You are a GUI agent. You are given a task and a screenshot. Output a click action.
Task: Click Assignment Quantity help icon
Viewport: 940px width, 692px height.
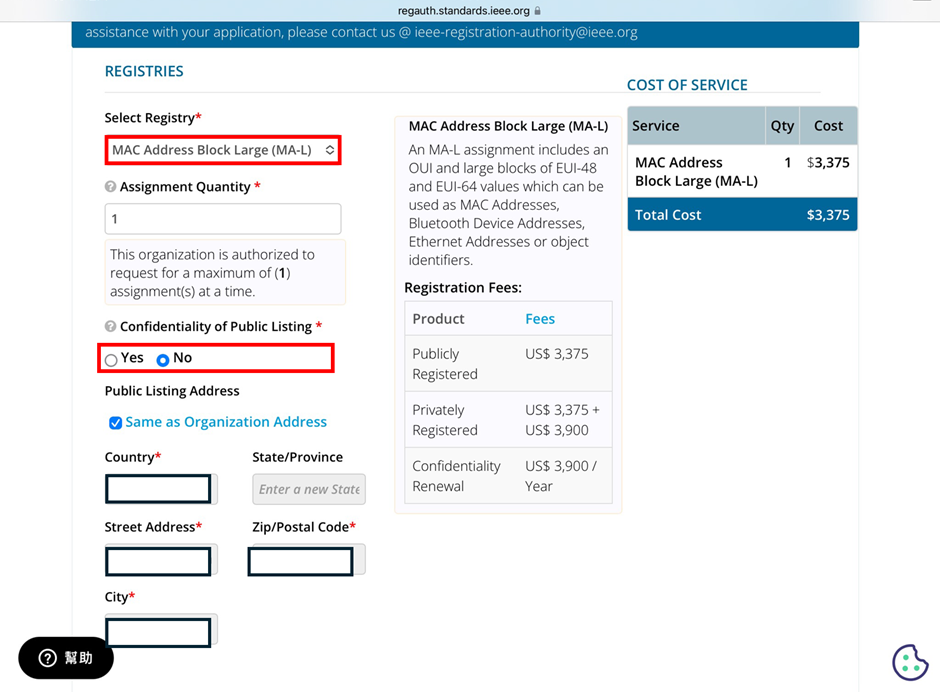(110, 186)
